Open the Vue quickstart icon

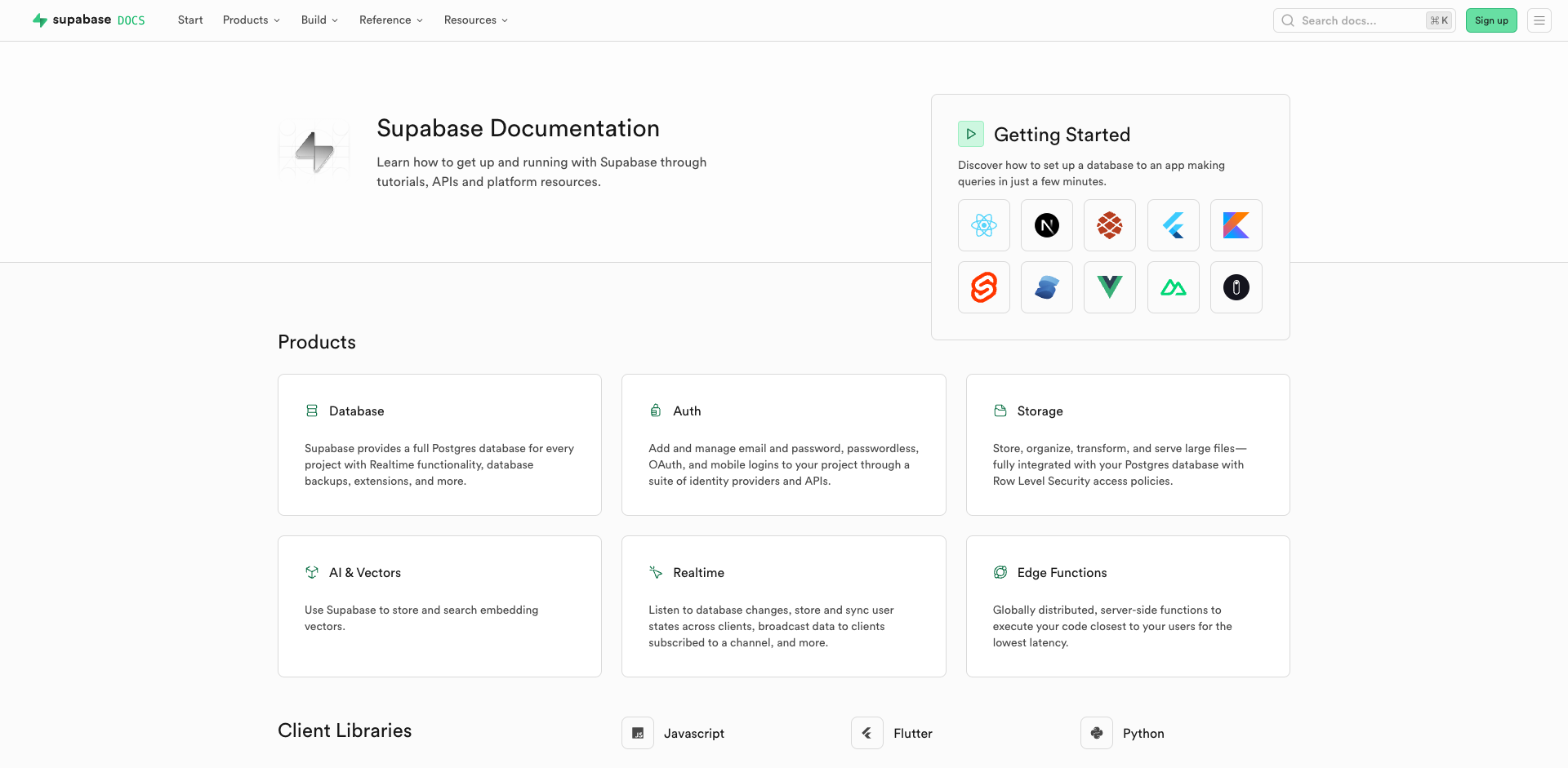(1109, 287)
